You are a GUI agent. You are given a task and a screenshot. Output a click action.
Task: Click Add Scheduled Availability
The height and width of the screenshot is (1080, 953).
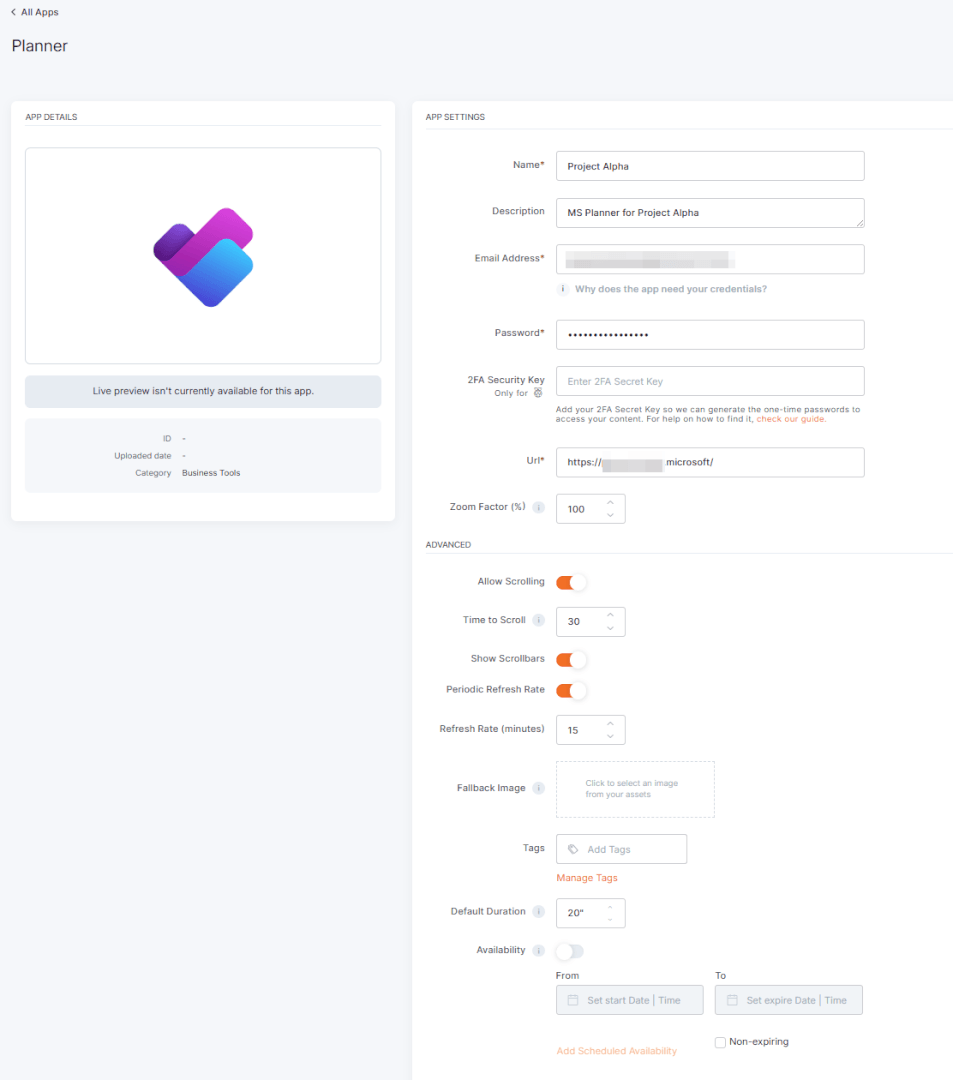(616, 1051)
